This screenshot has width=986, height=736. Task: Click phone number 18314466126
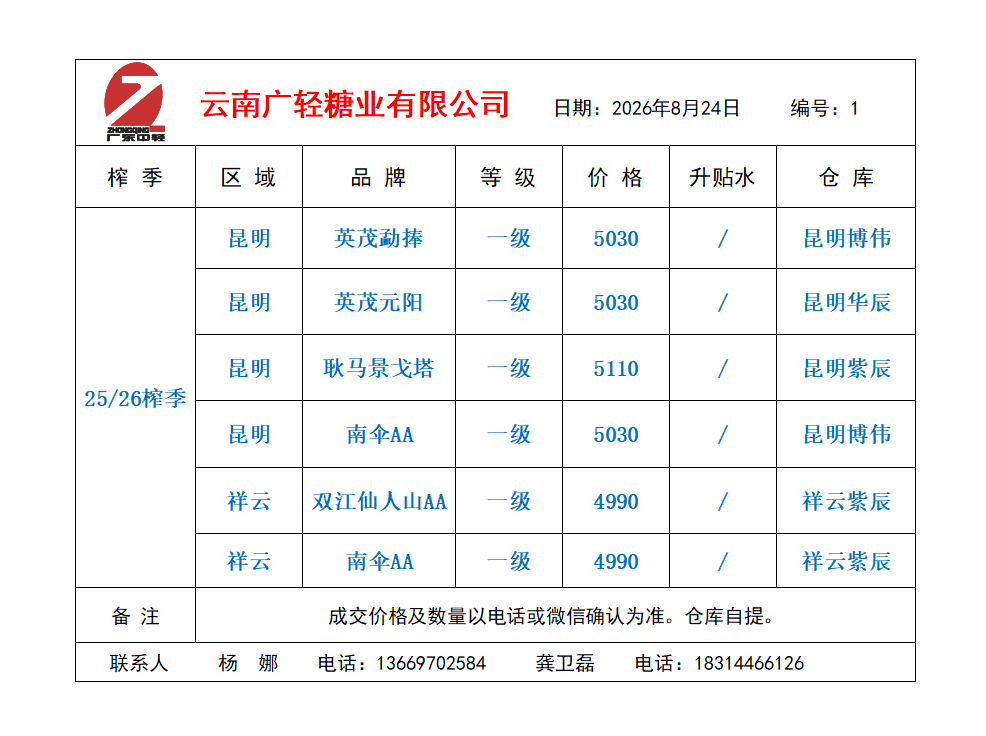[x=749, y=663]
